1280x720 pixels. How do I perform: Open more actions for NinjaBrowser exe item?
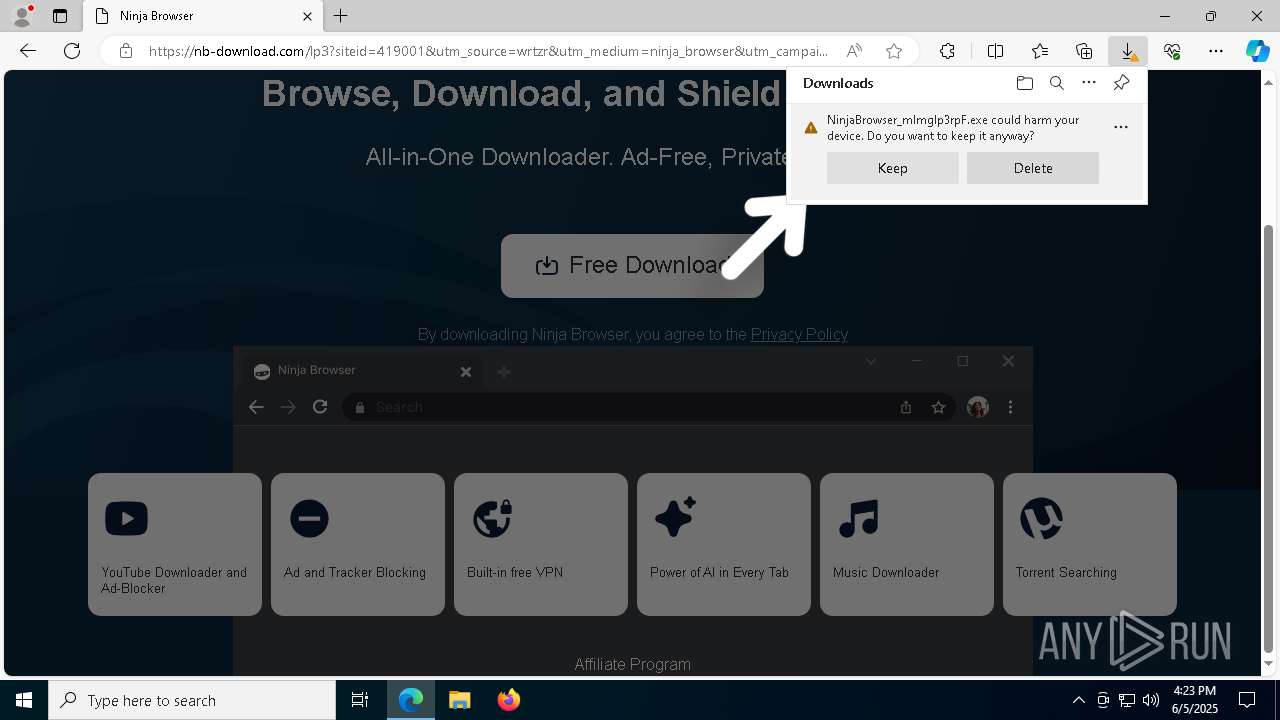(1120, 127)
